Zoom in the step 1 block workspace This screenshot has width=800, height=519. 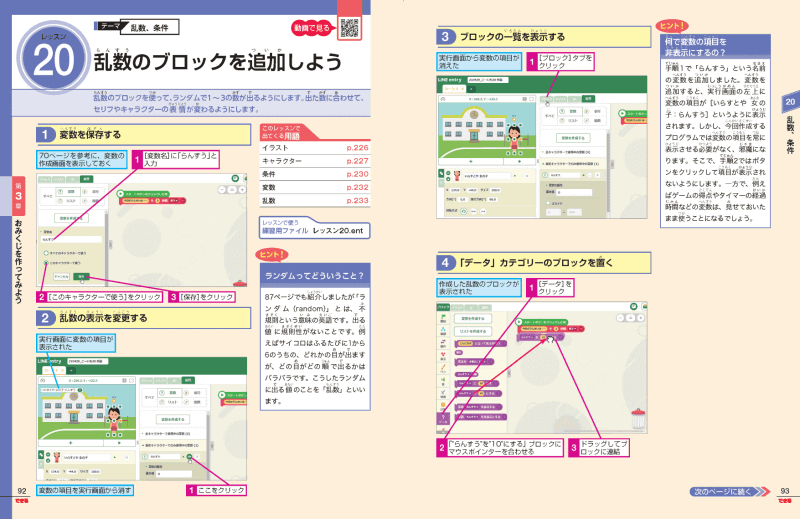pyautogui.click(x=242, y=189)
